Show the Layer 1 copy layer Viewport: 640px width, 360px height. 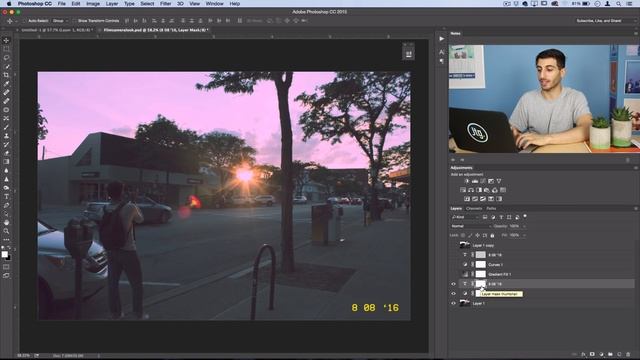[x=453, y=245]
